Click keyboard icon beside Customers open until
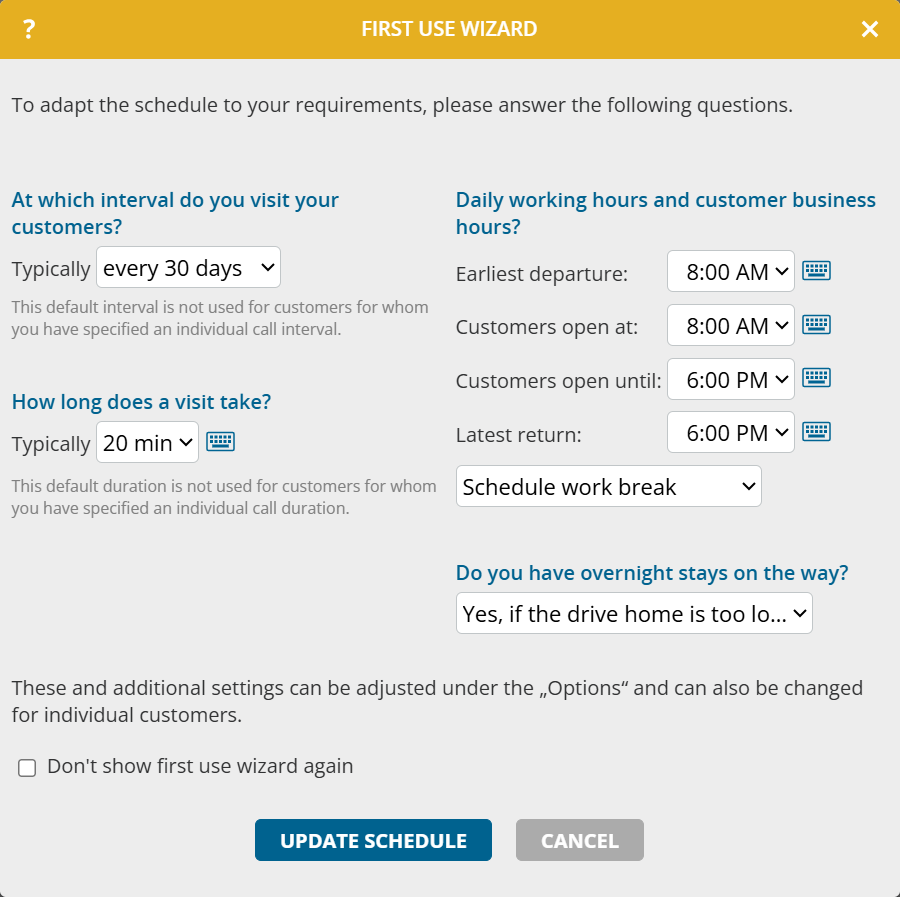The width and height of the screenshot is (900, 897). pyautogui.click(x=816, y=379)
